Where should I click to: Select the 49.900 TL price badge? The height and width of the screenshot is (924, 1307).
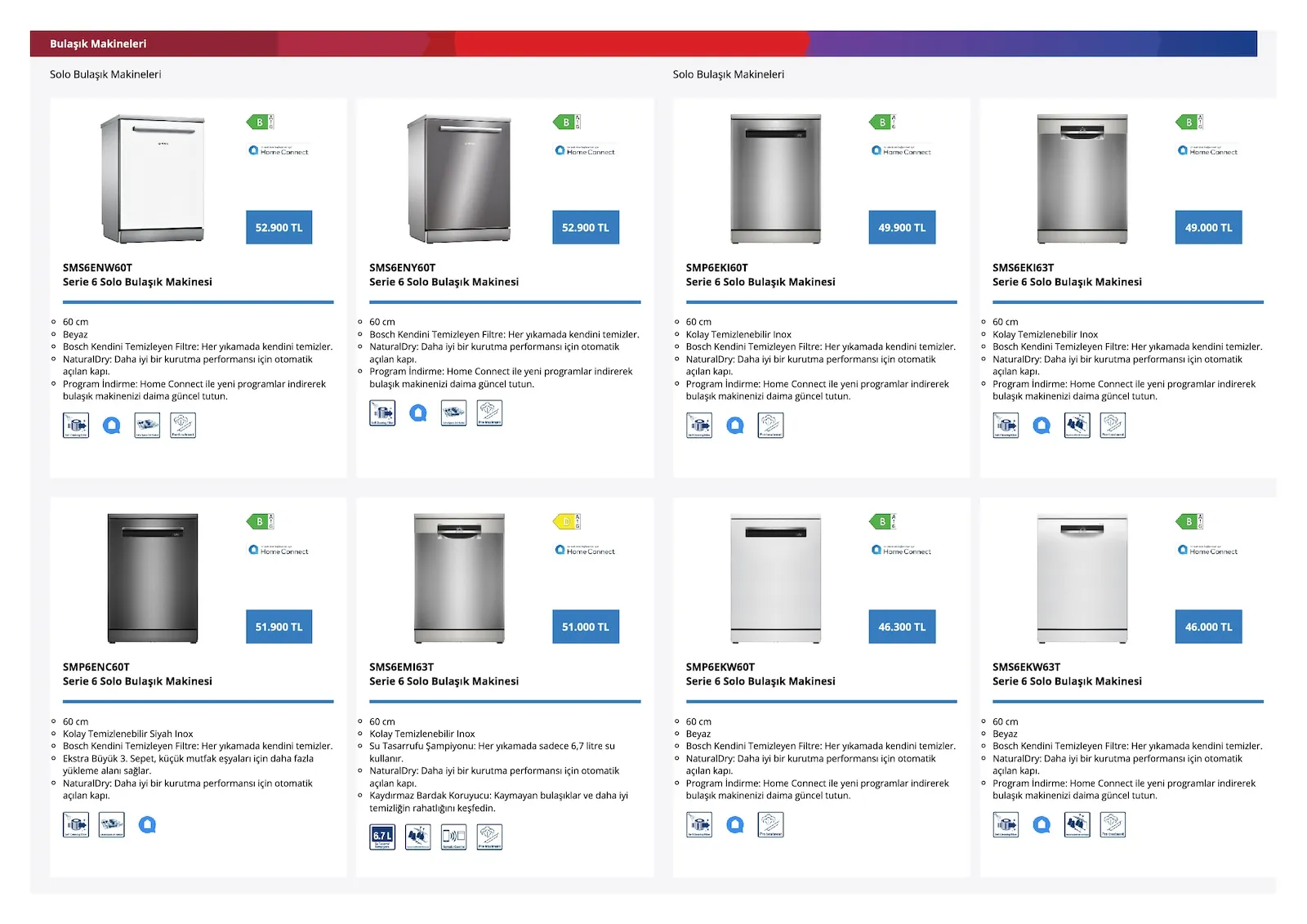tap(902, 227)
